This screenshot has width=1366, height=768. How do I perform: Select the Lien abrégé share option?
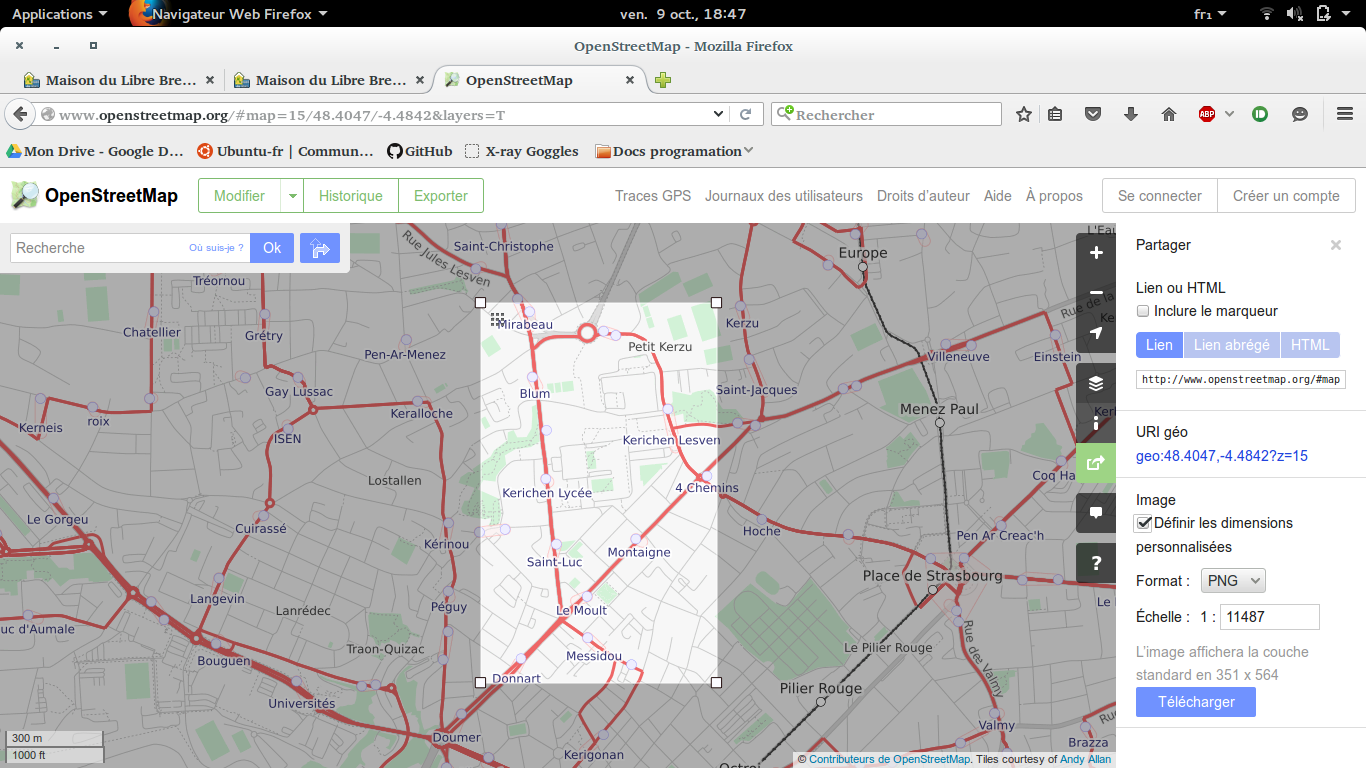pos(1231,345)
